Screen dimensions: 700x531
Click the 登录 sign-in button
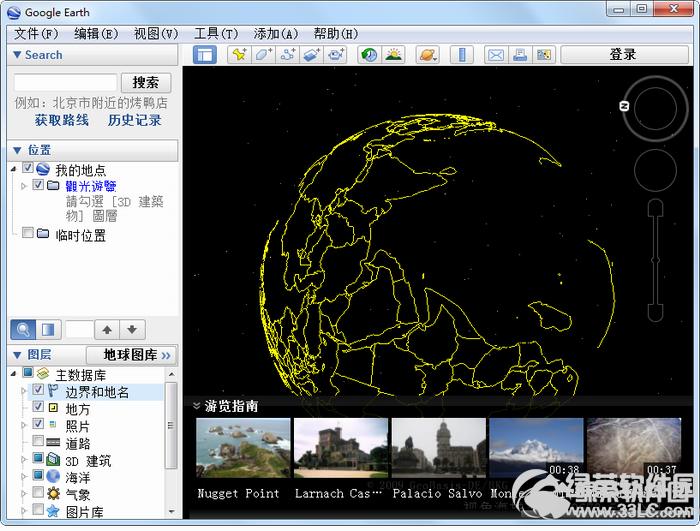[x=624, y=55]
